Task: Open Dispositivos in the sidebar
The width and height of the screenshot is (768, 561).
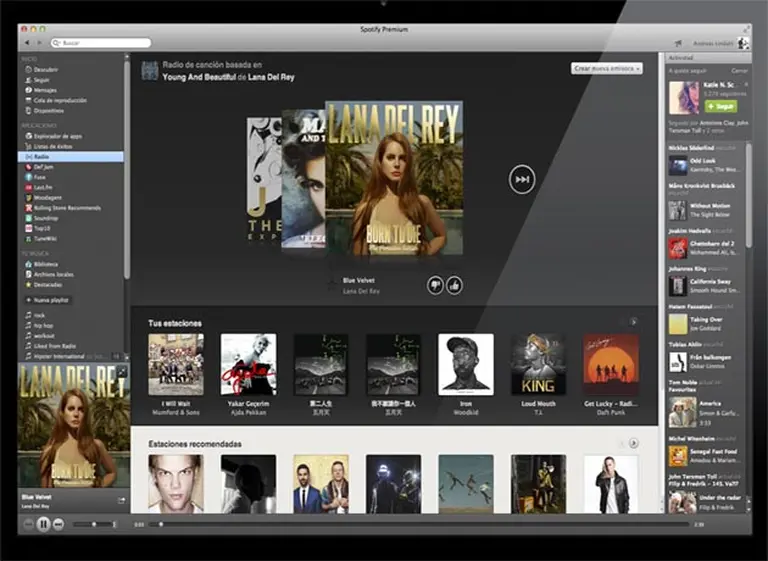Action: pyautogui.click(x=48, y=111)
